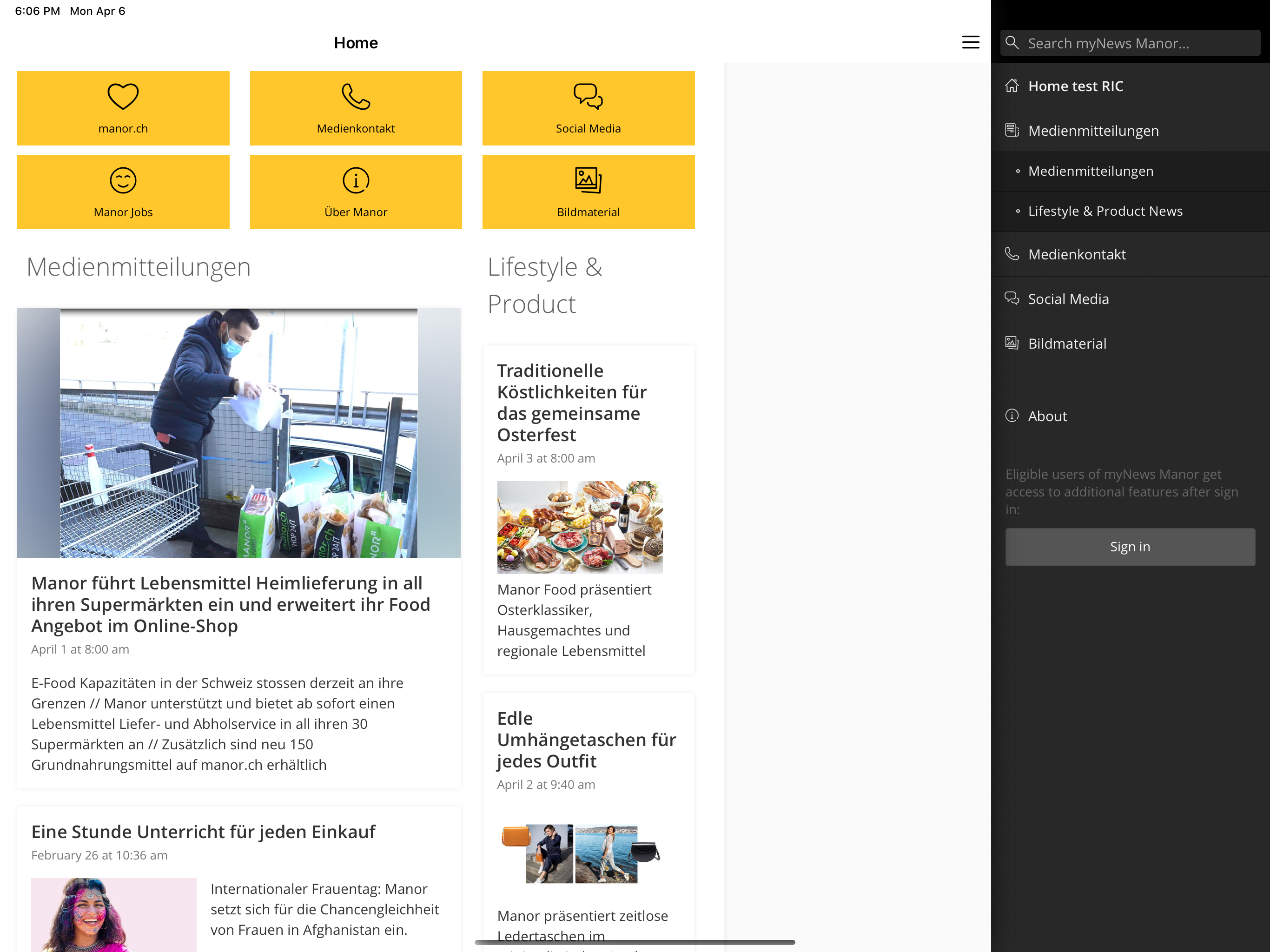Click the phone icon on Medienkontakt tile
The height and width of the screenshot is (952, 1270).
[x=356, y=96]
